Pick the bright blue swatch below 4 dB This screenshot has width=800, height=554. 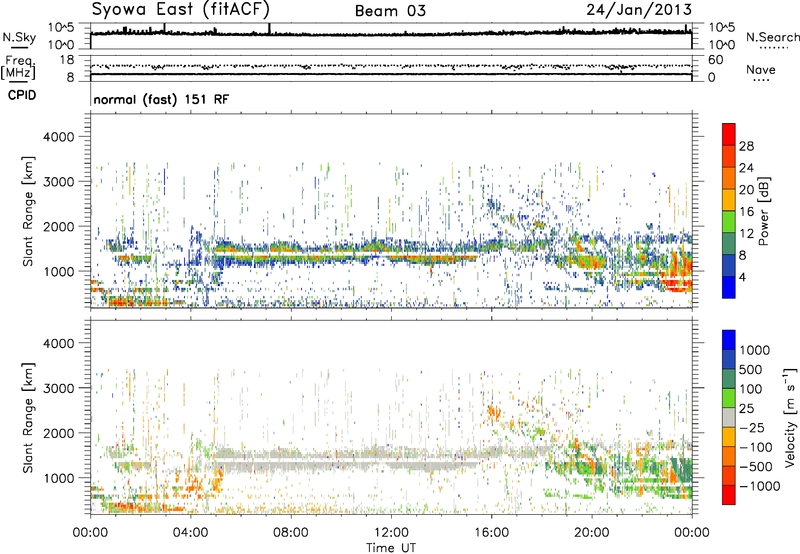pyautogui.click(x=729, y=287)
